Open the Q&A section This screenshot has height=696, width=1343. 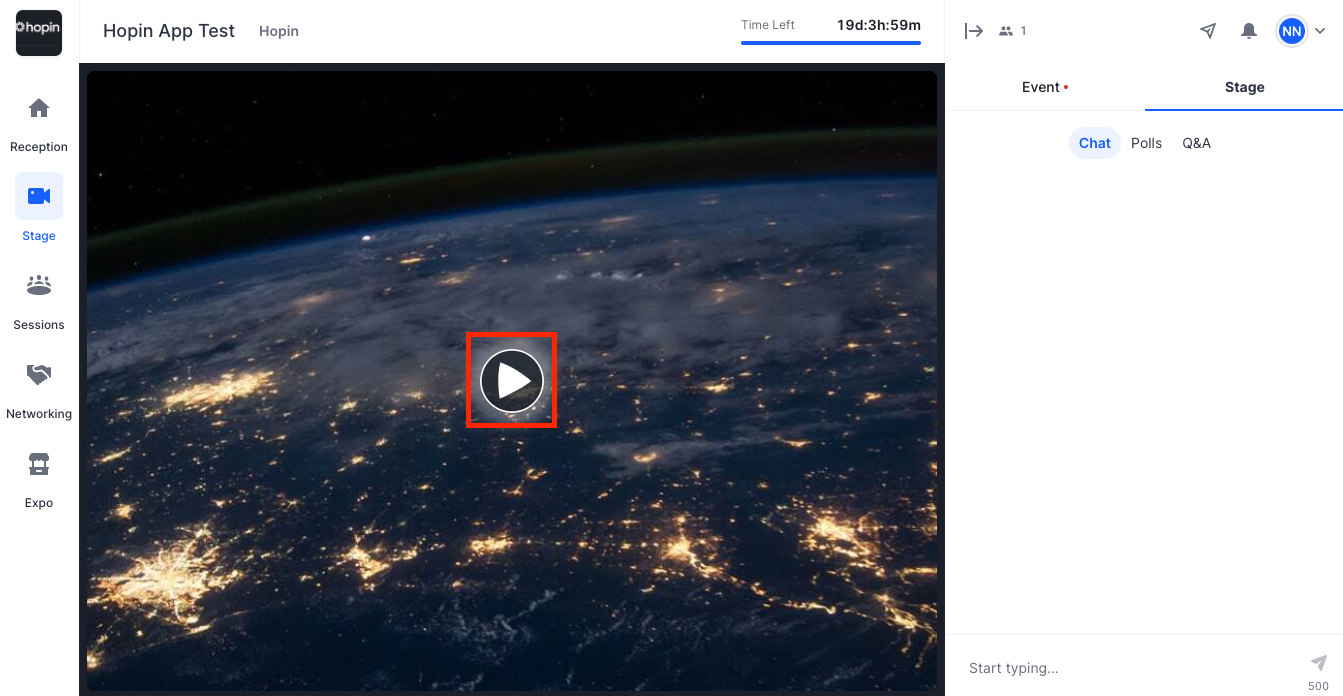[1196, 143]
